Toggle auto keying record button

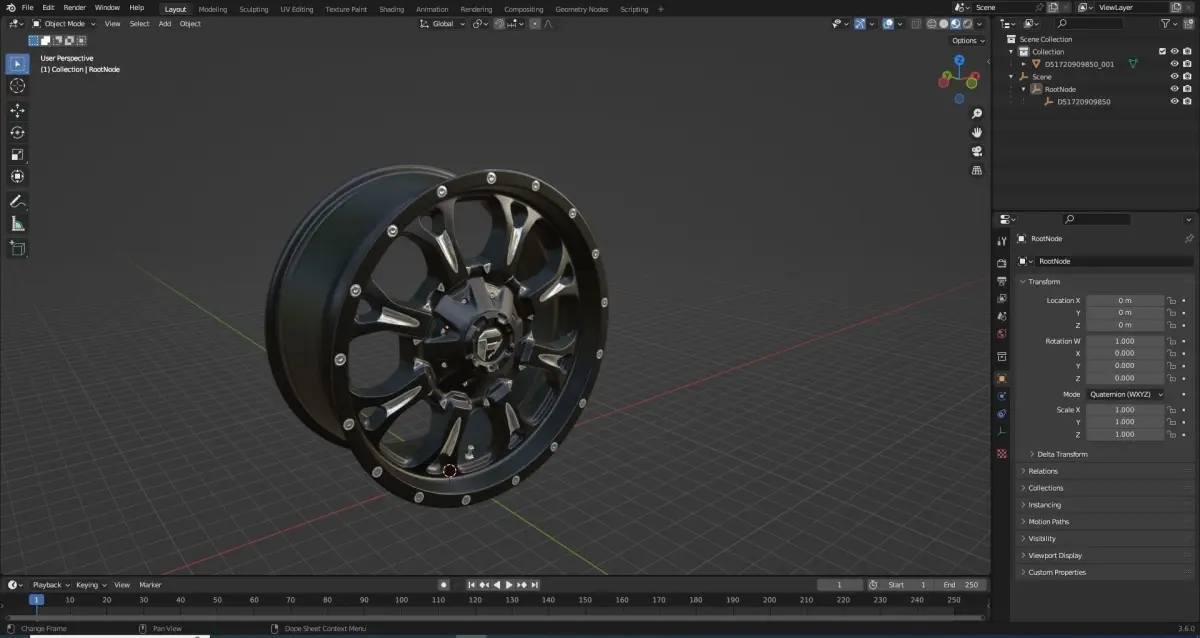(443, 585)
